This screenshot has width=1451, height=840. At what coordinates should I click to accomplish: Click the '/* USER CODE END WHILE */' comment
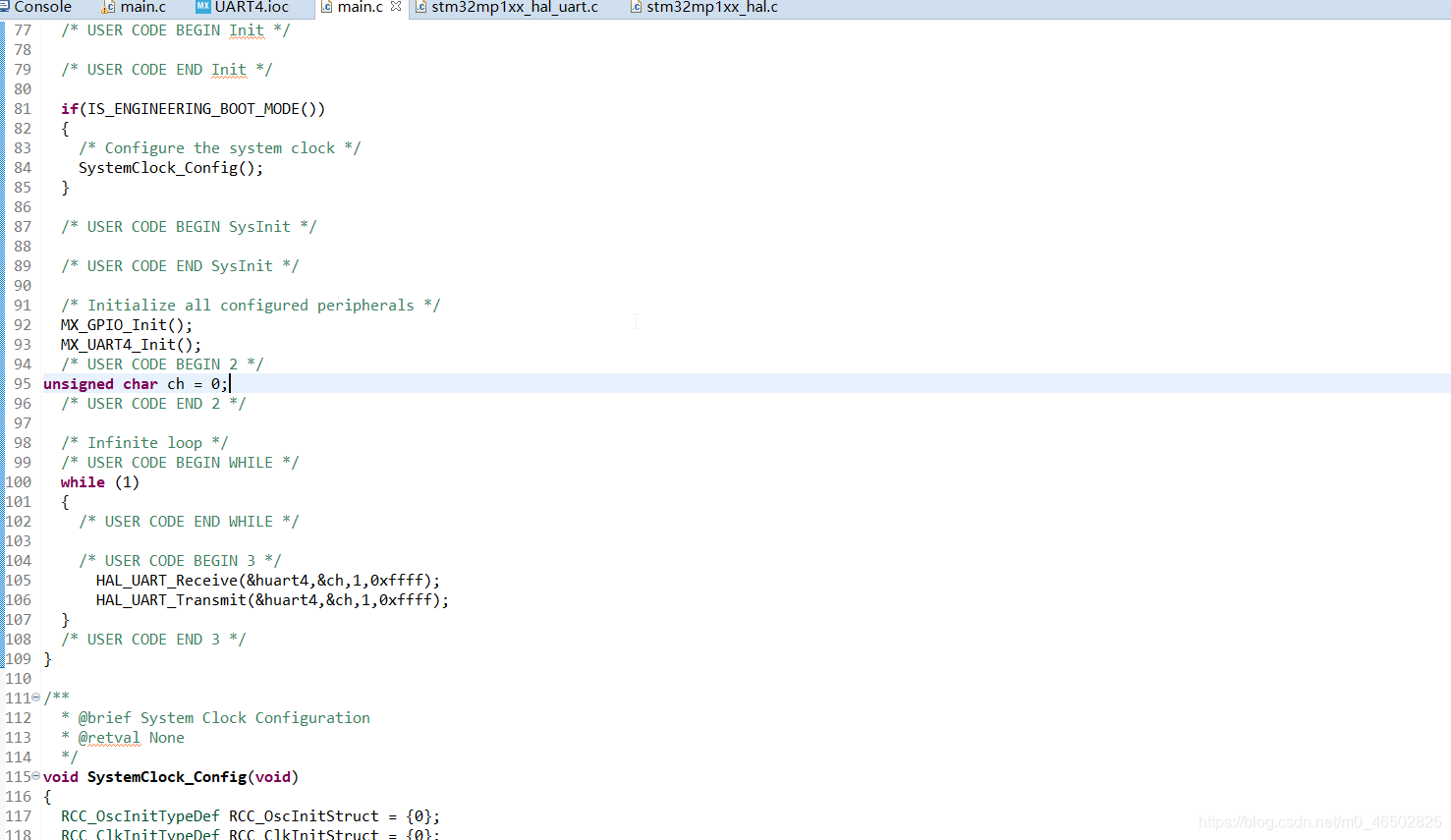pos(189,522)
